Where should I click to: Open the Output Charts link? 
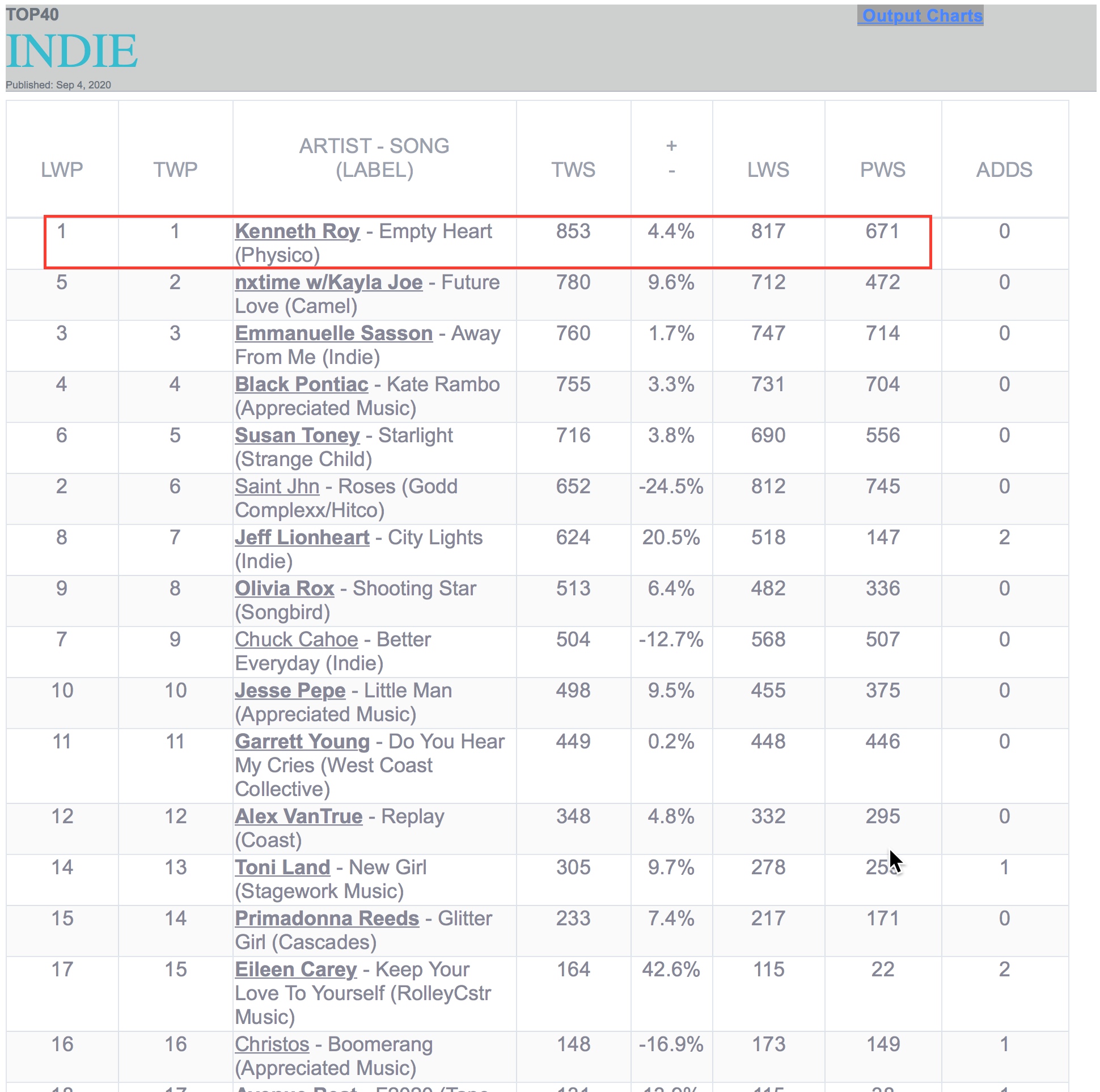(922, 15)
